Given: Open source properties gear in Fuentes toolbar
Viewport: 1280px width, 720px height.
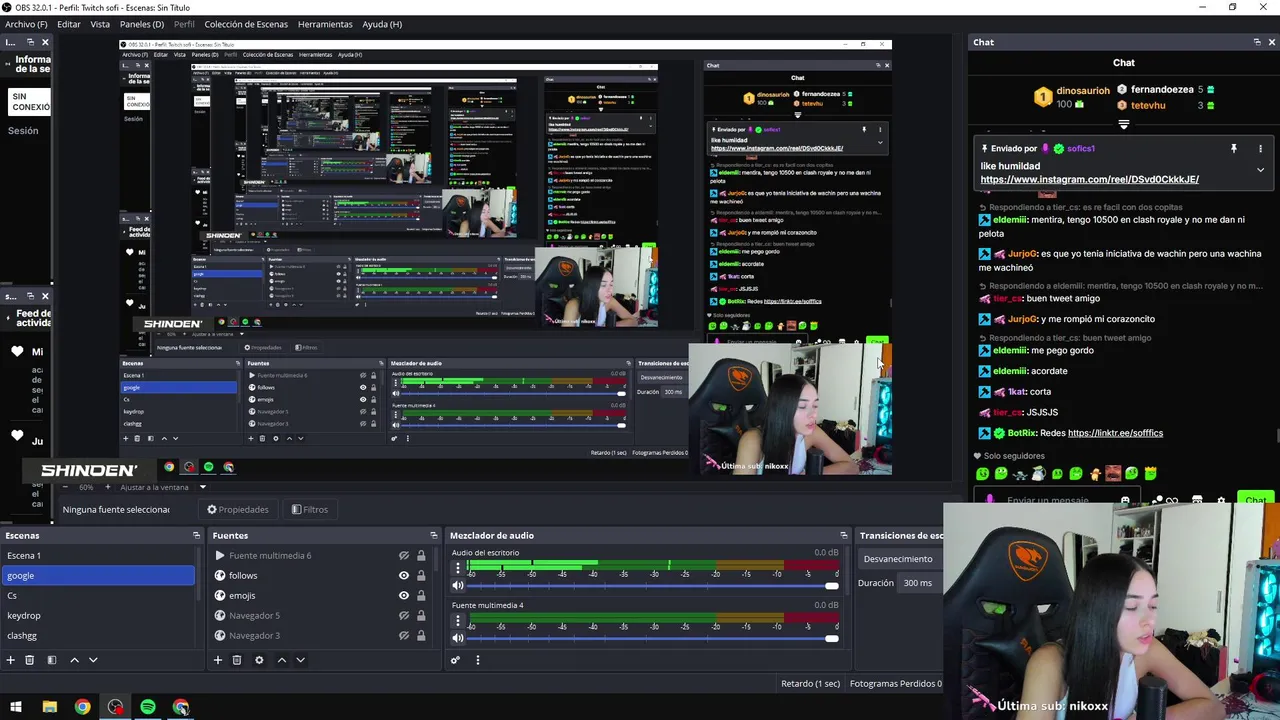Looking at the screenshot, I should 259,660.
